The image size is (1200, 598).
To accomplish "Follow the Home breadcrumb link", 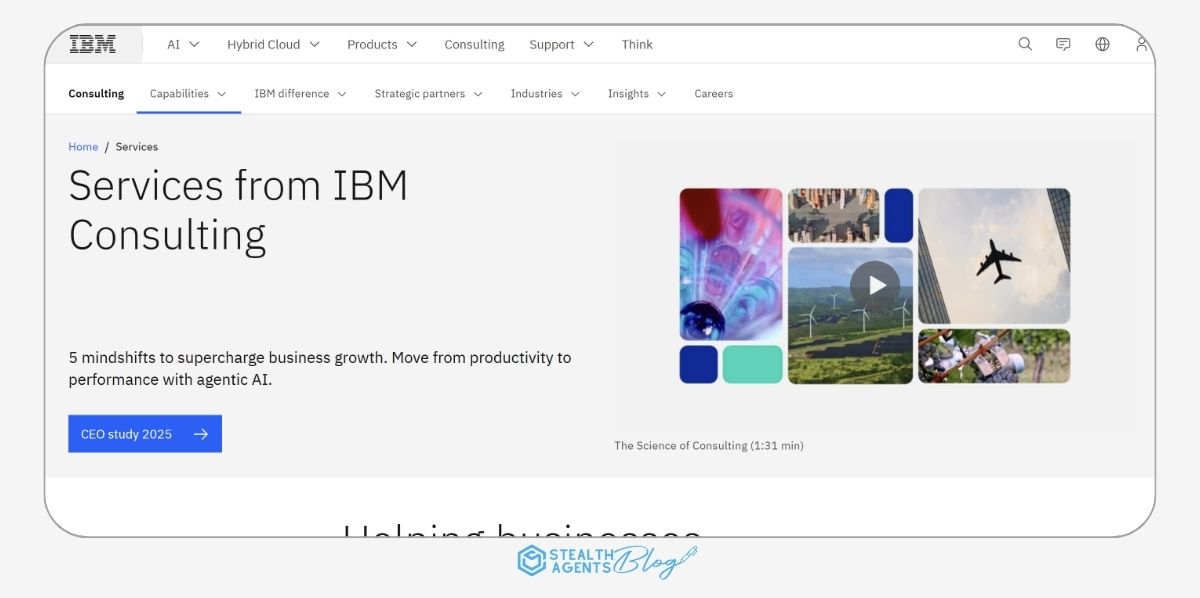I will 83,146.
